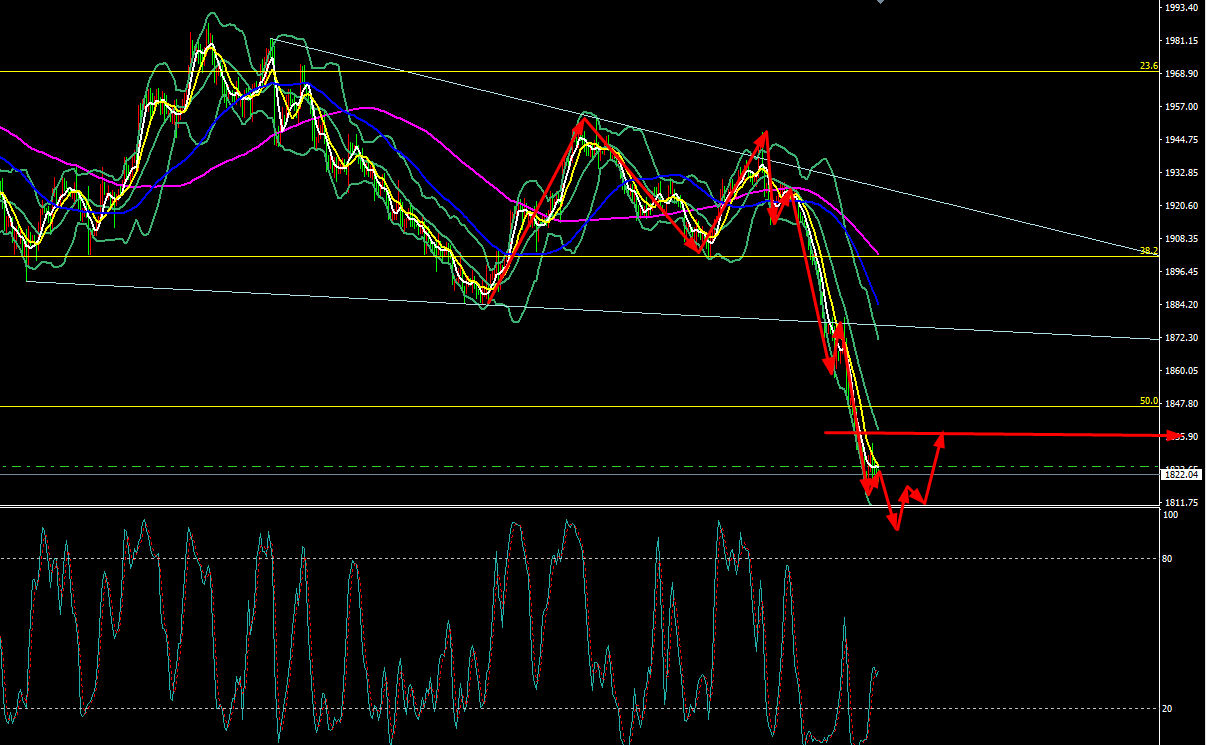This screenshot has height=745, width=1207.
Task: Click the oscillator 20 level label
Action: 1166,709
